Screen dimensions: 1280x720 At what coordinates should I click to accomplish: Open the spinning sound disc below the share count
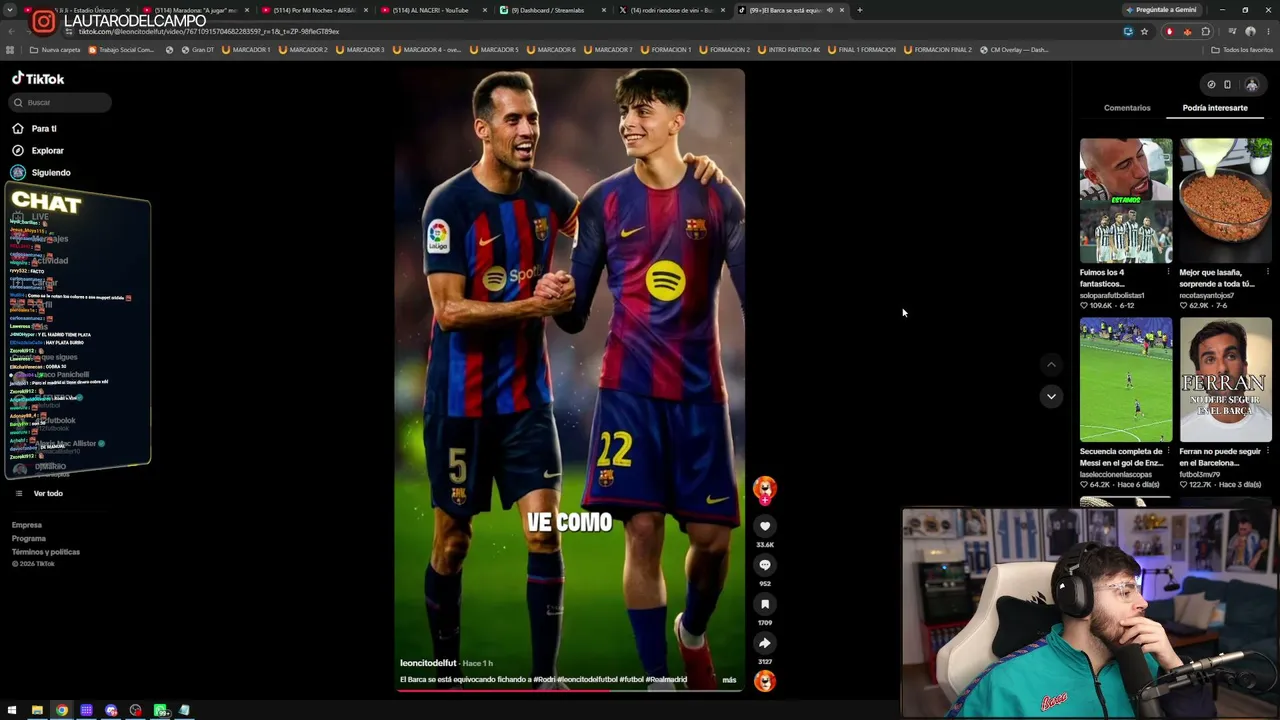[x=765, y=681]
